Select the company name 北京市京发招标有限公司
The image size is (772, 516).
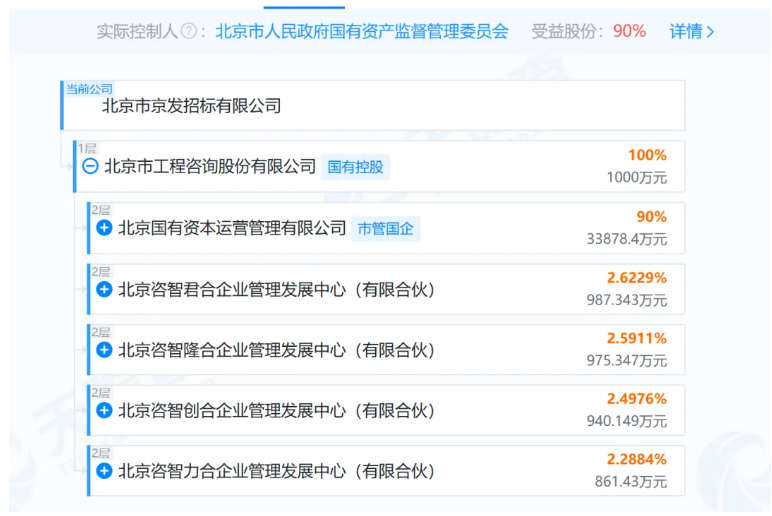(x=192, y=106)
